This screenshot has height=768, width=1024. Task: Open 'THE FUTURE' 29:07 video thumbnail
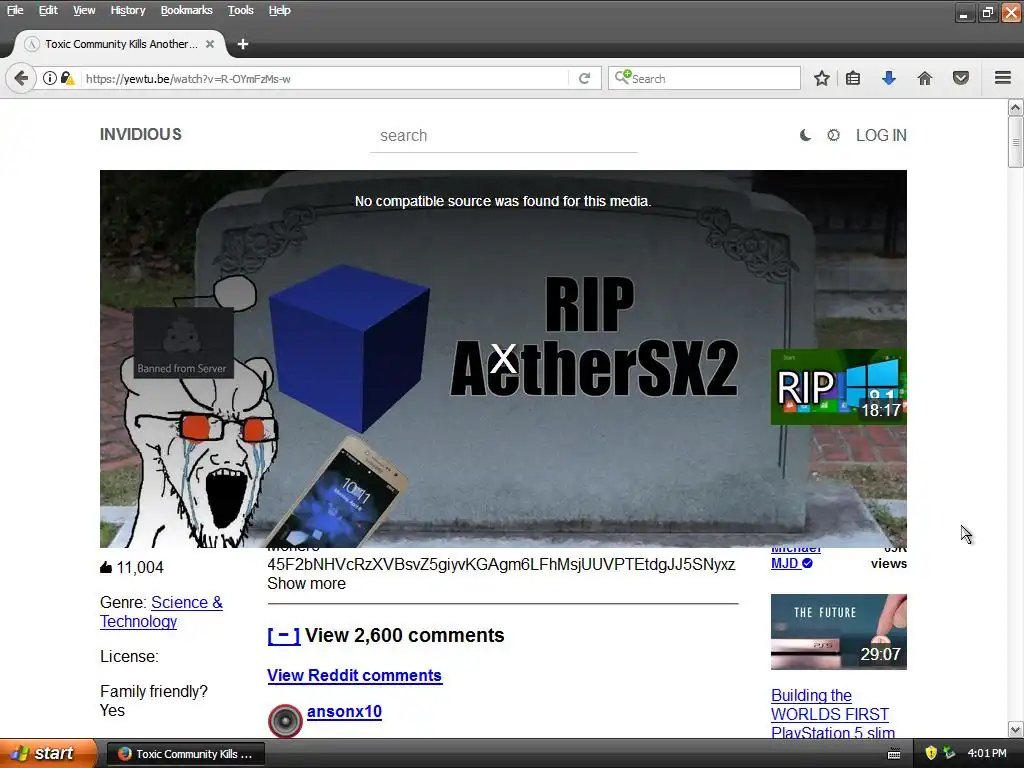coord(839,632)
